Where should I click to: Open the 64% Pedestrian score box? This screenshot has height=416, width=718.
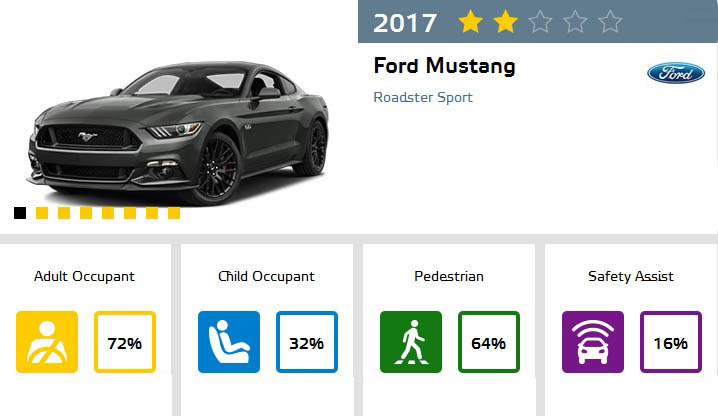point(489,342)
